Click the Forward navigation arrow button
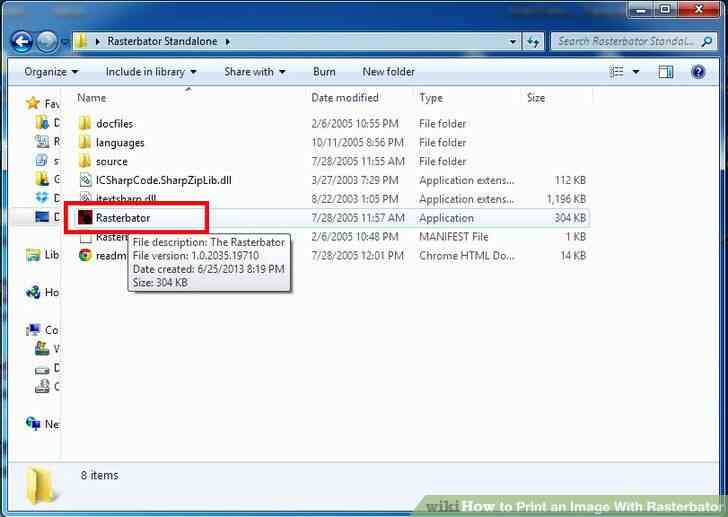The image size is (728, 517). pyautogui.click(x=47, y=42)
